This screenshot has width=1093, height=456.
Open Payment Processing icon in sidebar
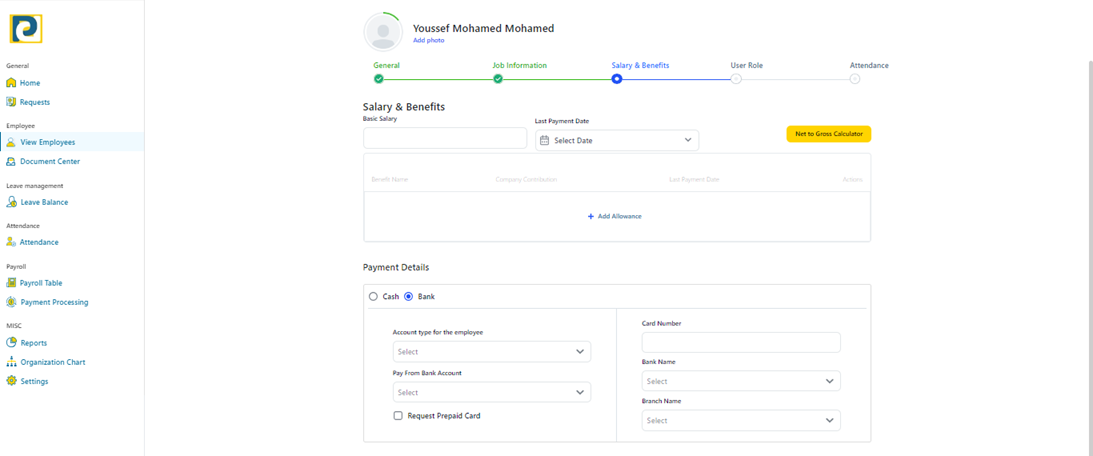click(11, 302)
